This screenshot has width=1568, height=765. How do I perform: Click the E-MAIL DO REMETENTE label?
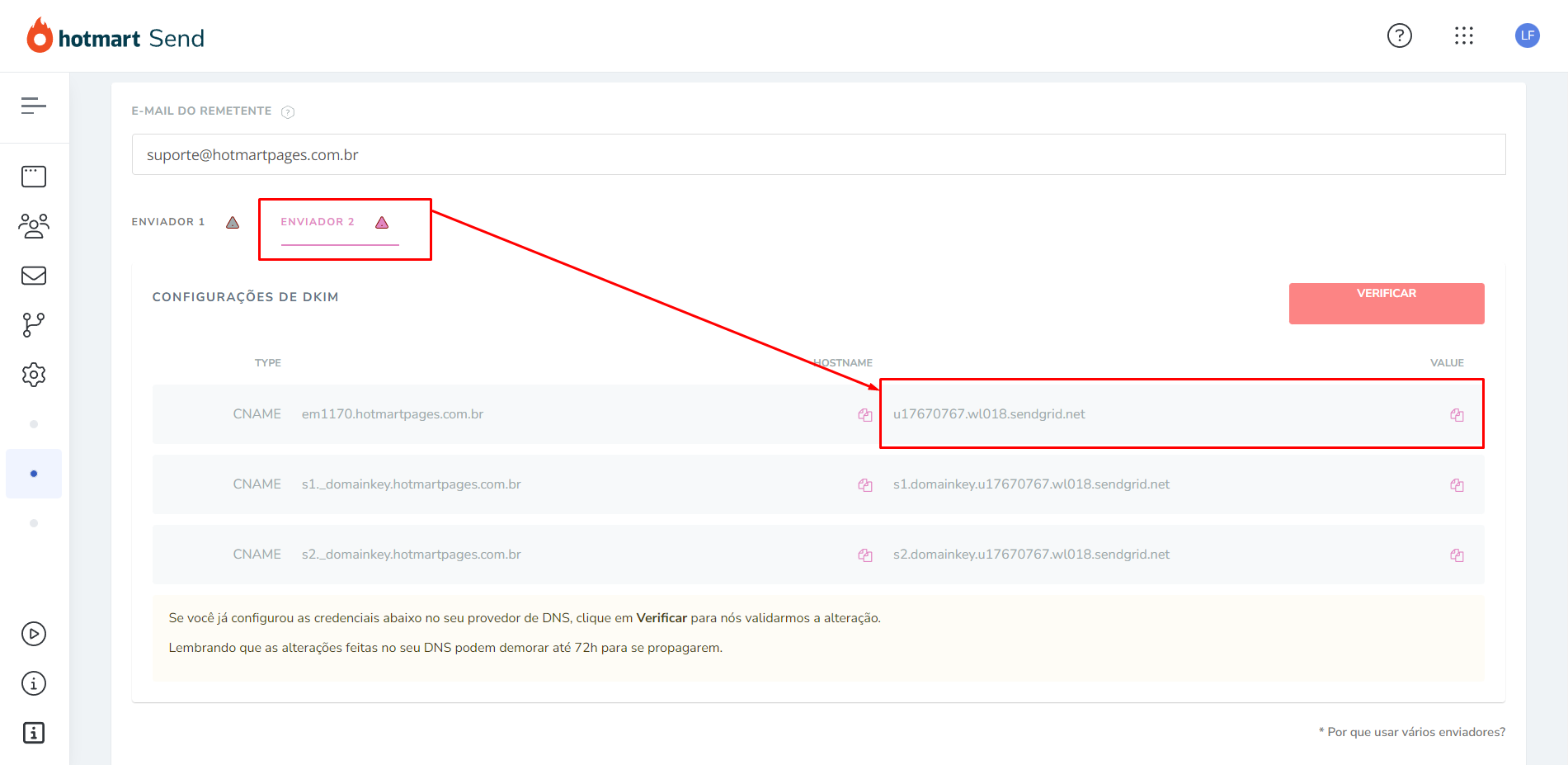pos(201,111)
